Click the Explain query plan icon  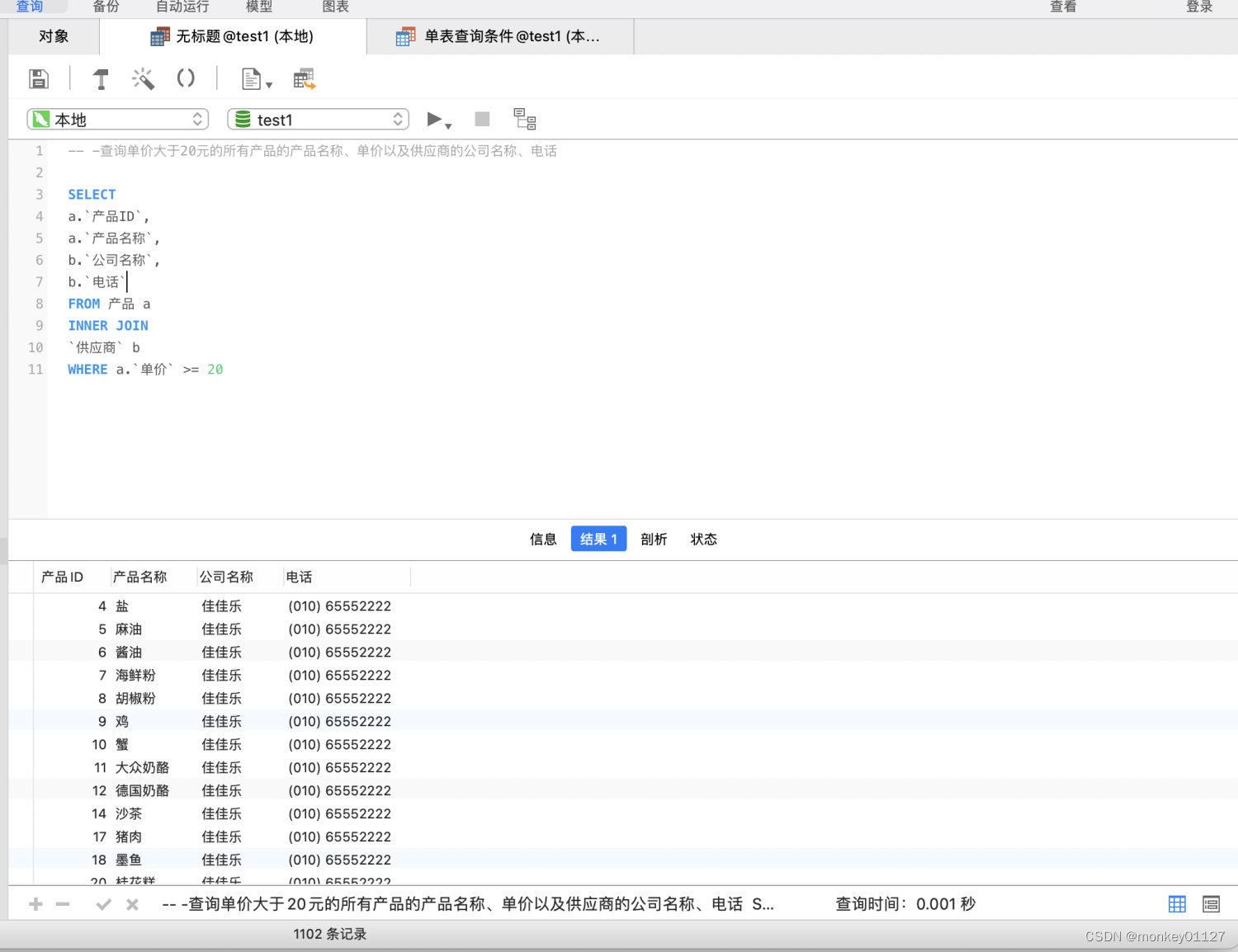pyautogui.click(x=525, y=119)
